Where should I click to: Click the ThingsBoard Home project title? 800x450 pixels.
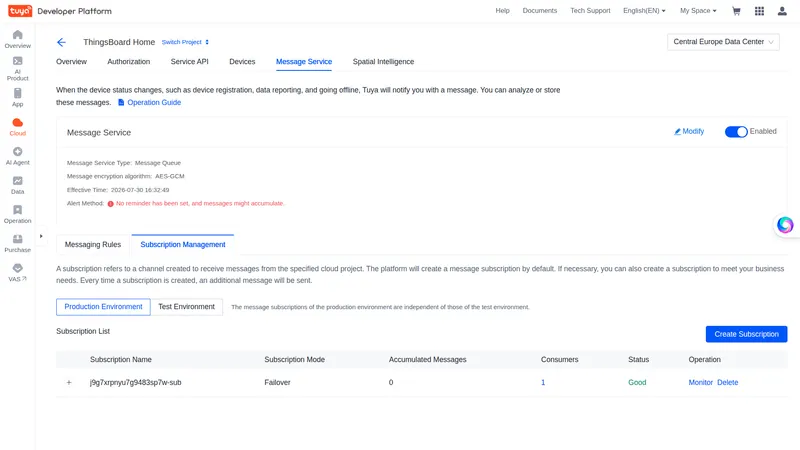coord(119,42)
